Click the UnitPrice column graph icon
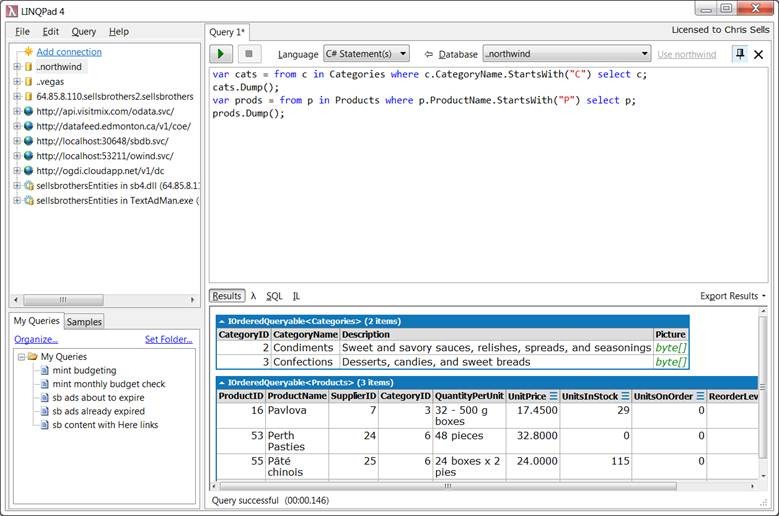Image resolution: width=779 pixels, height=516 pixels. (553, 396)
